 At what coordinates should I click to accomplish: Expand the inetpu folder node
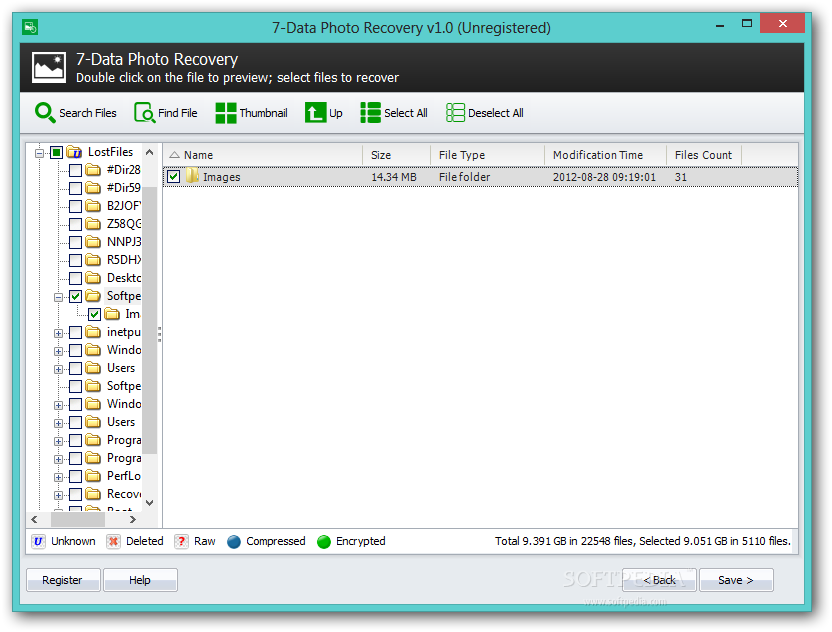coord(58,333)
